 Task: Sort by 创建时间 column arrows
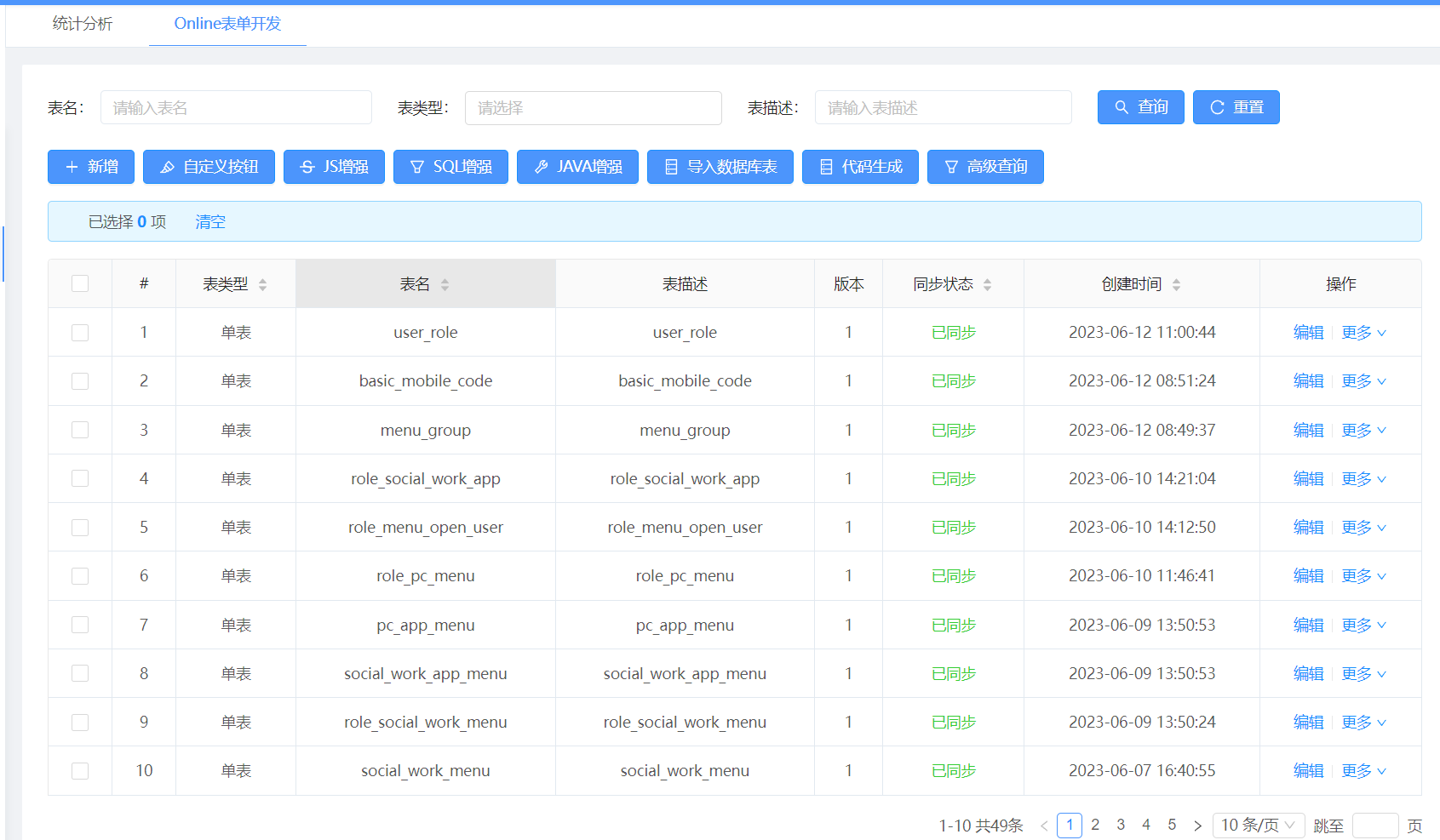(x=1176, y=284)
